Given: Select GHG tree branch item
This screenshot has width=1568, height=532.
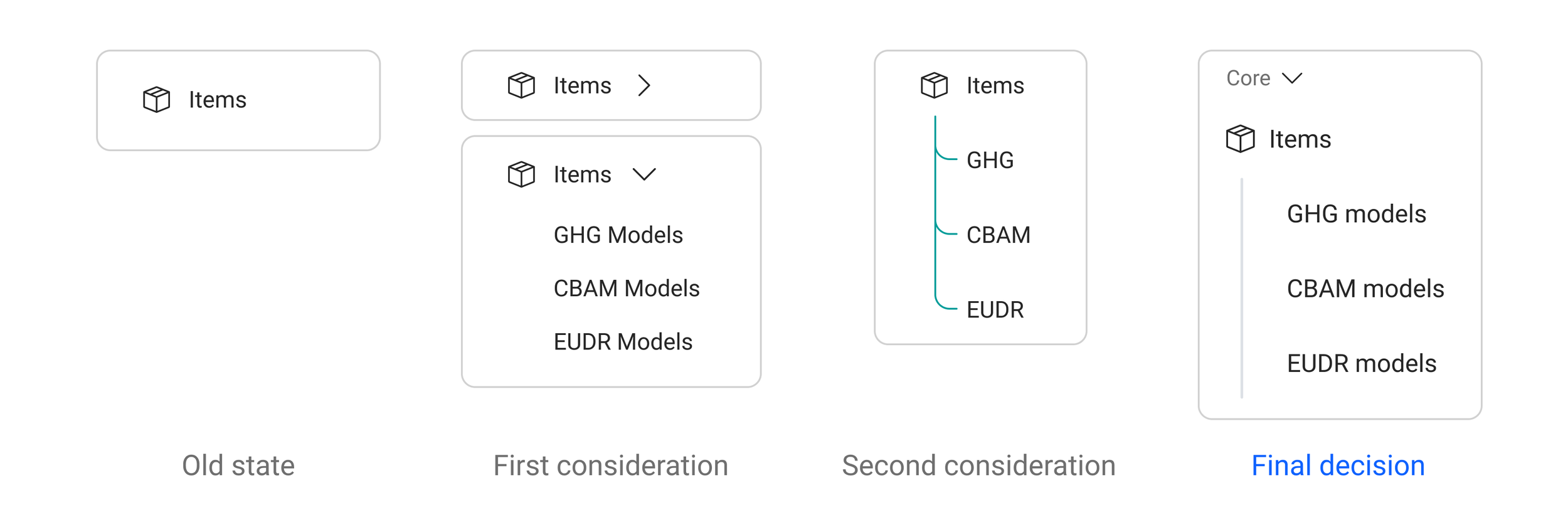Looking at the screenshot, I should (x=990, y=161).
